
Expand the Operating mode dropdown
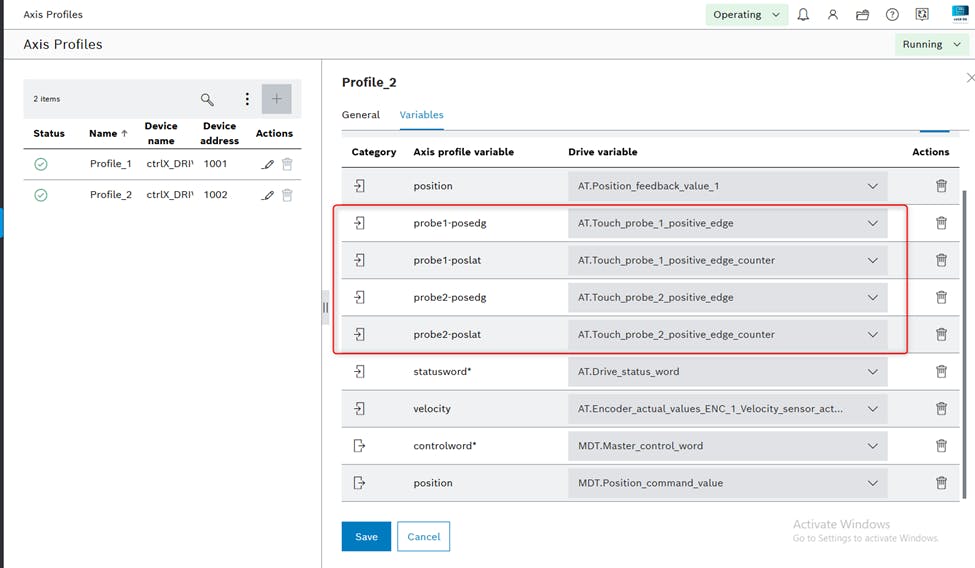pos(746,15)
